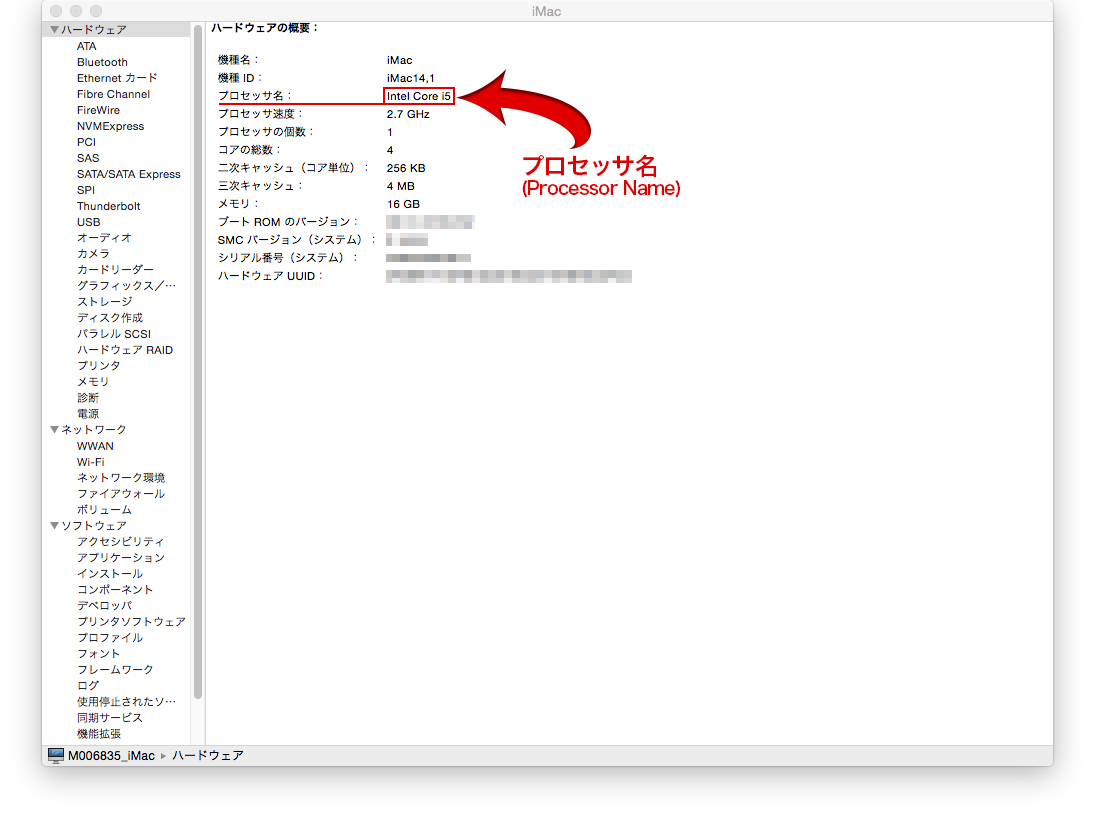Open インストール entry
Image resolution: width=1095 pixels, height=826 pixels.
point(110,573)
